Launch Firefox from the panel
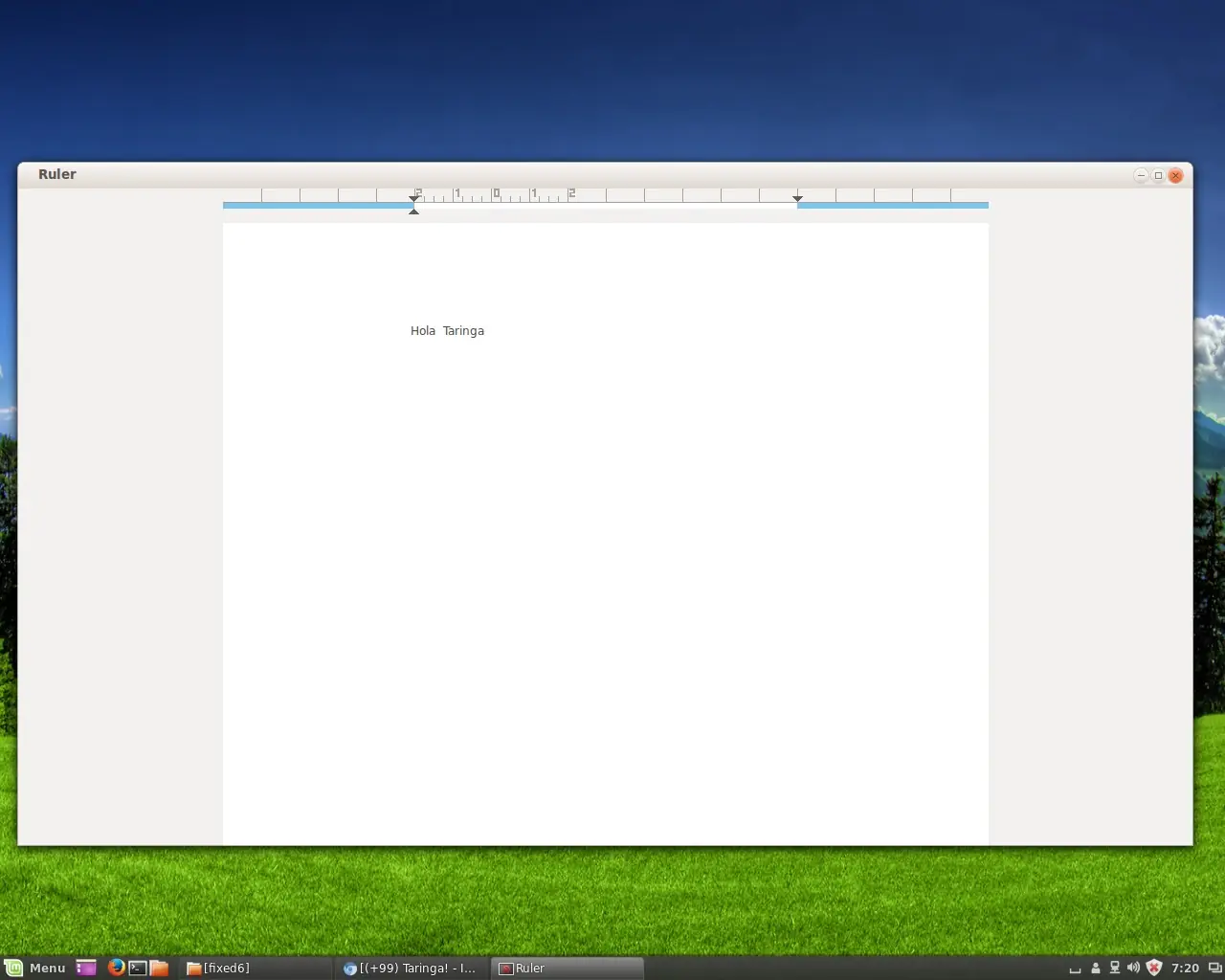 [x=116, y=968]
